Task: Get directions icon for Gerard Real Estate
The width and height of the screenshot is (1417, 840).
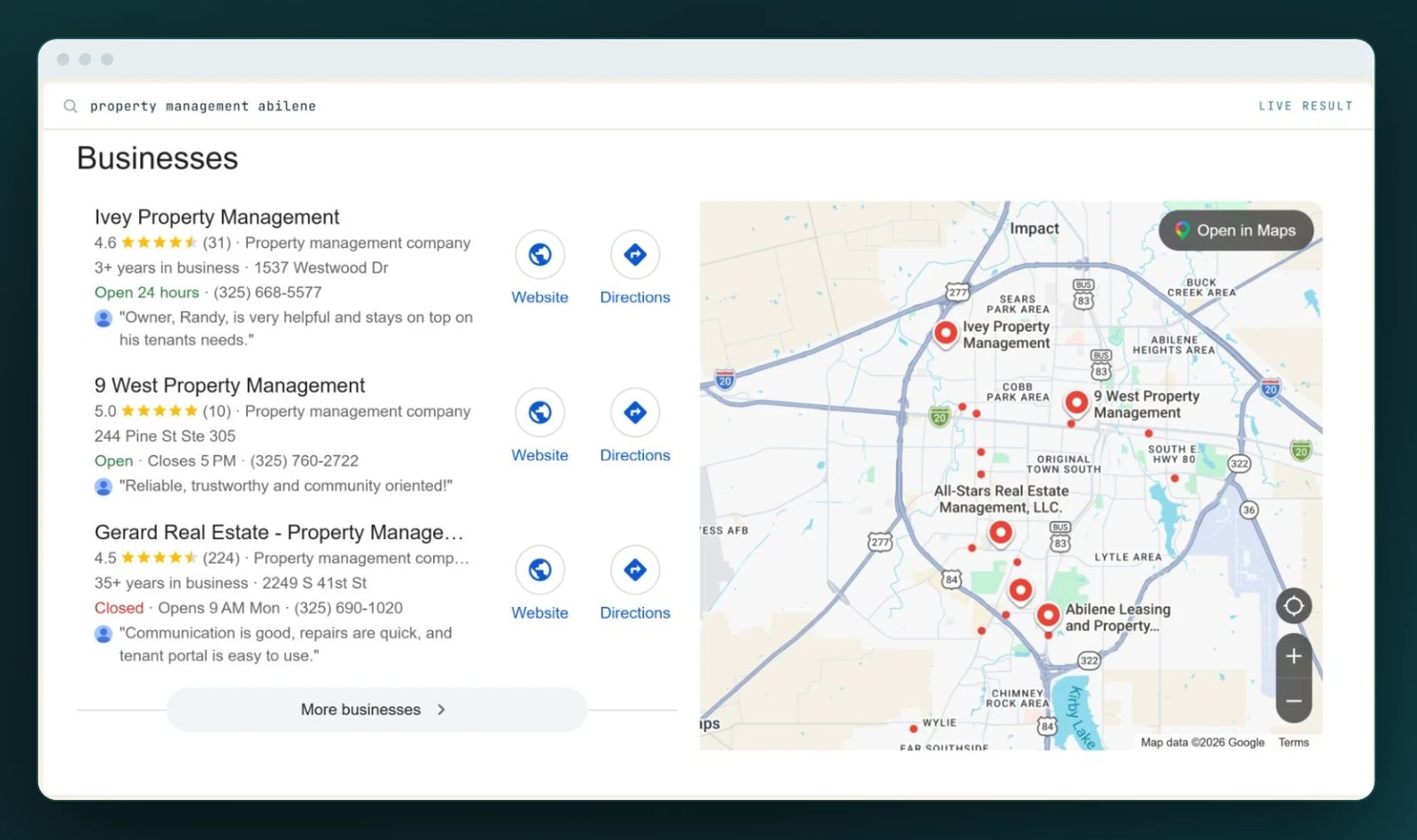Action: (635, 570)
